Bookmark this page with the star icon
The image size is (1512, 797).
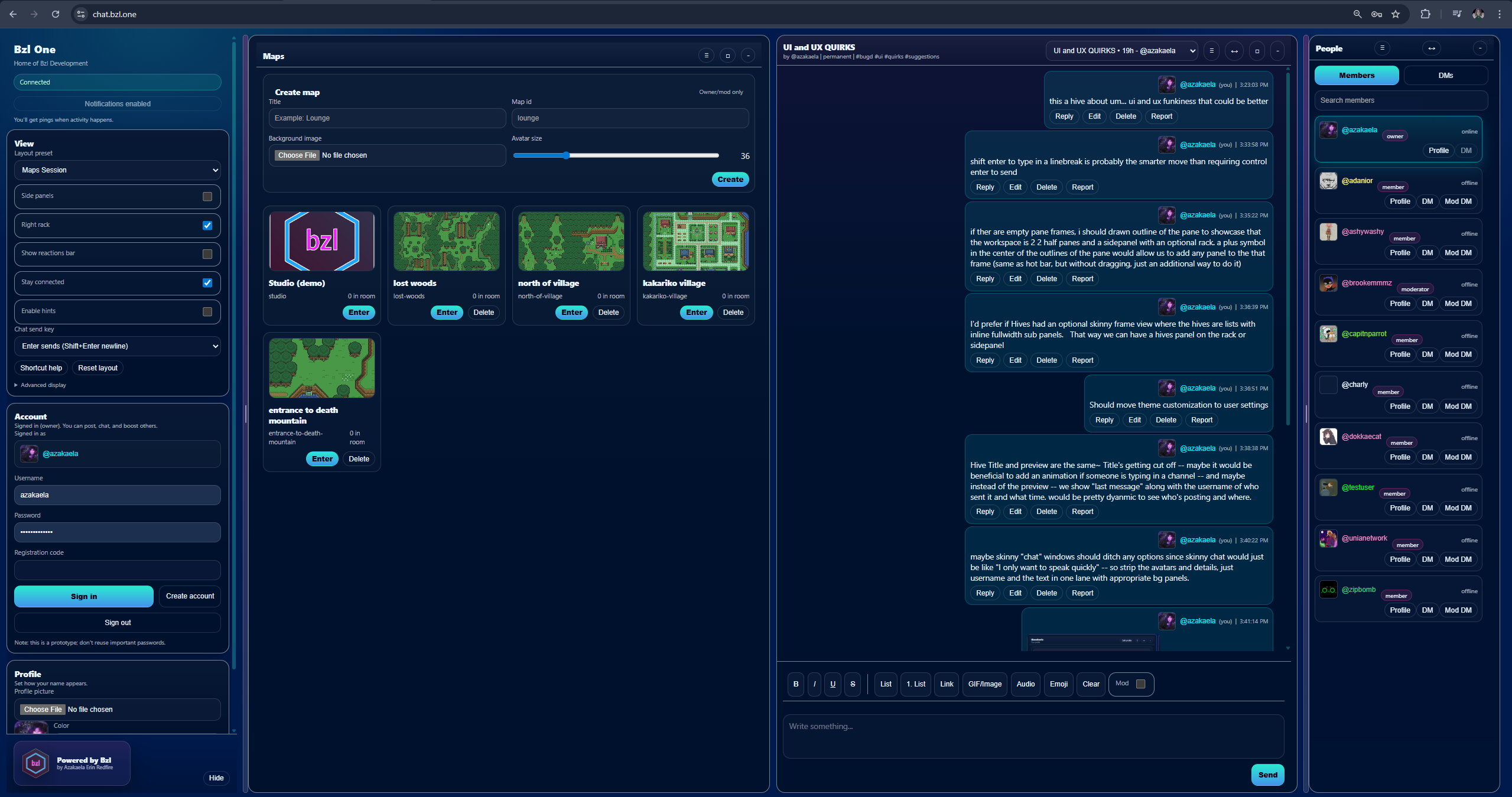[x=1396, y=14]
